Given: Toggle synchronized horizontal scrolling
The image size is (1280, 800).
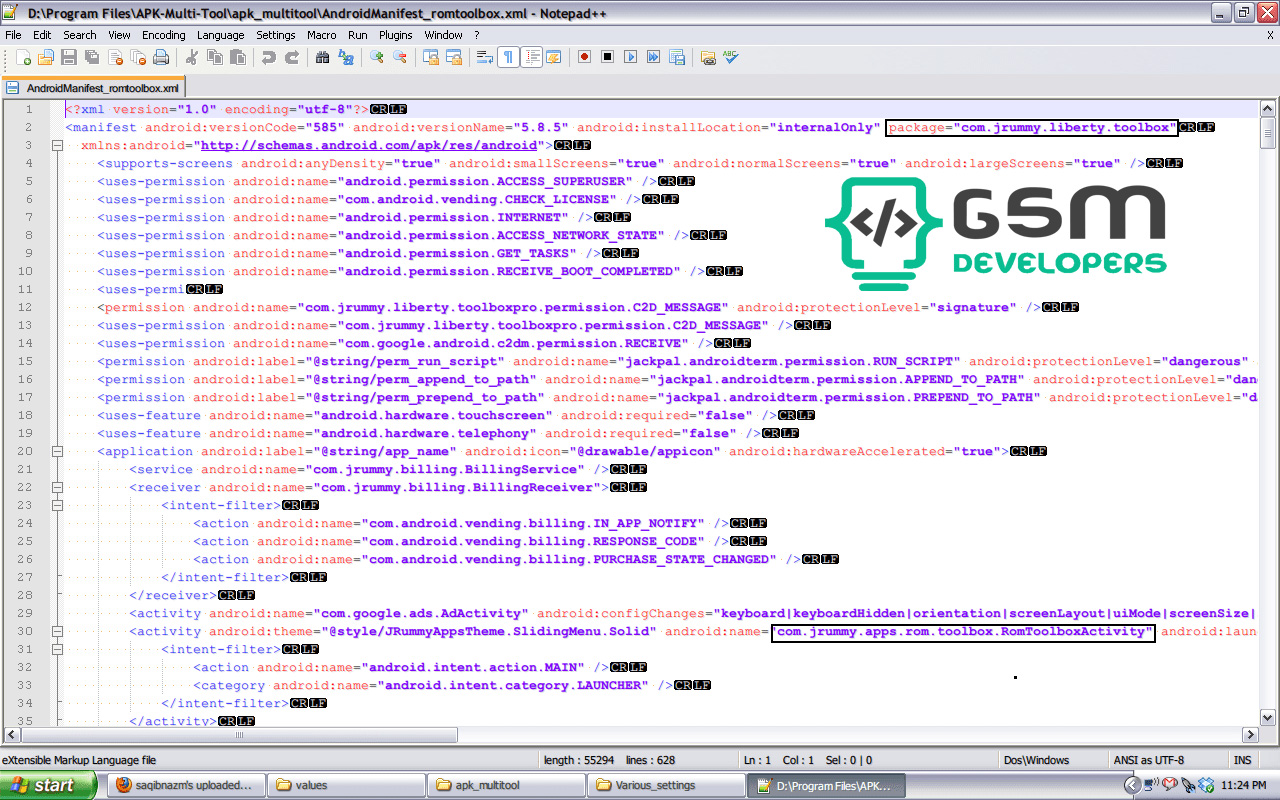Looking at the screenshot, I should [x=454, y=58].
